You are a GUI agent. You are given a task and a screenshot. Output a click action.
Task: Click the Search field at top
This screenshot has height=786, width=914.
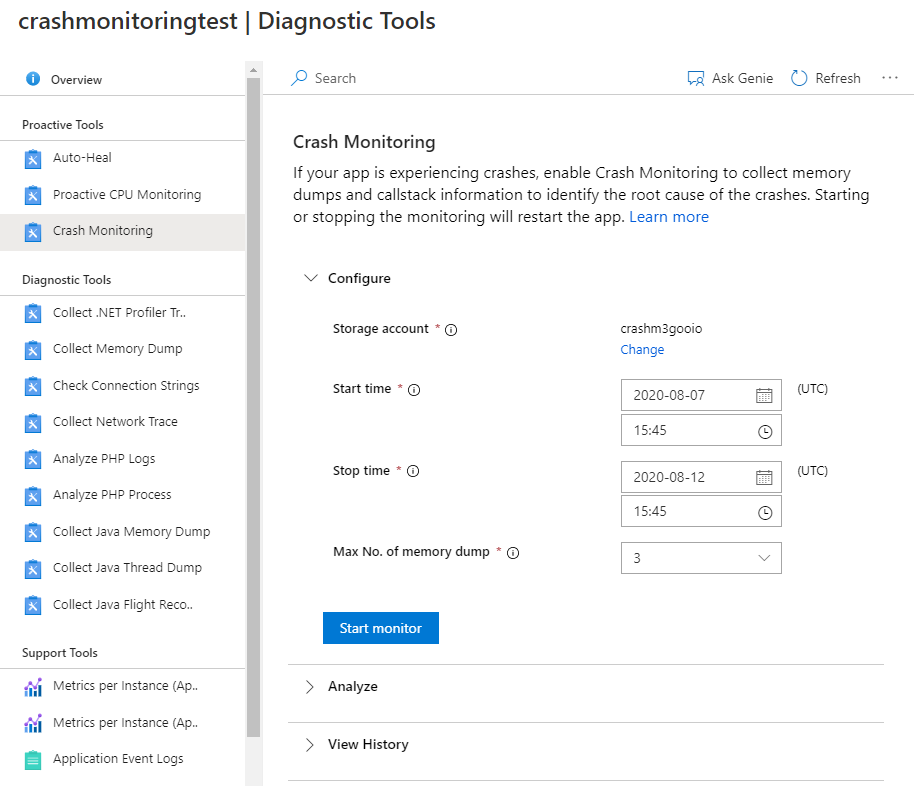coord(335,78)
